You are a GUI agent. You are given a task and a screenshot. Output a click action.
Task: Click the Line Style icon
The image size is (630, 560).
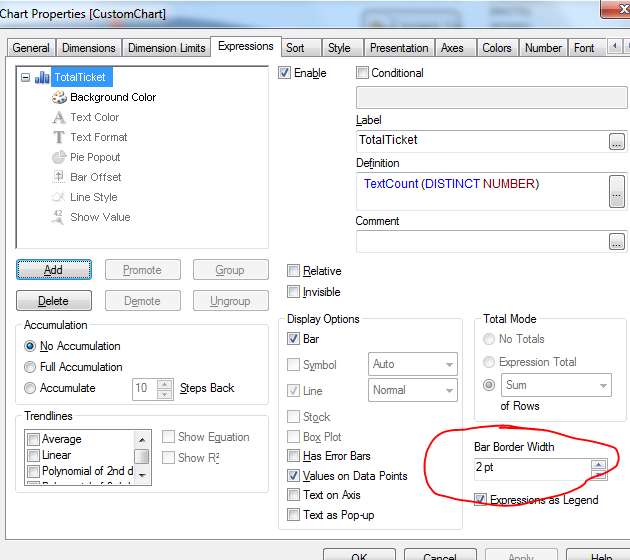coord(59,197)
